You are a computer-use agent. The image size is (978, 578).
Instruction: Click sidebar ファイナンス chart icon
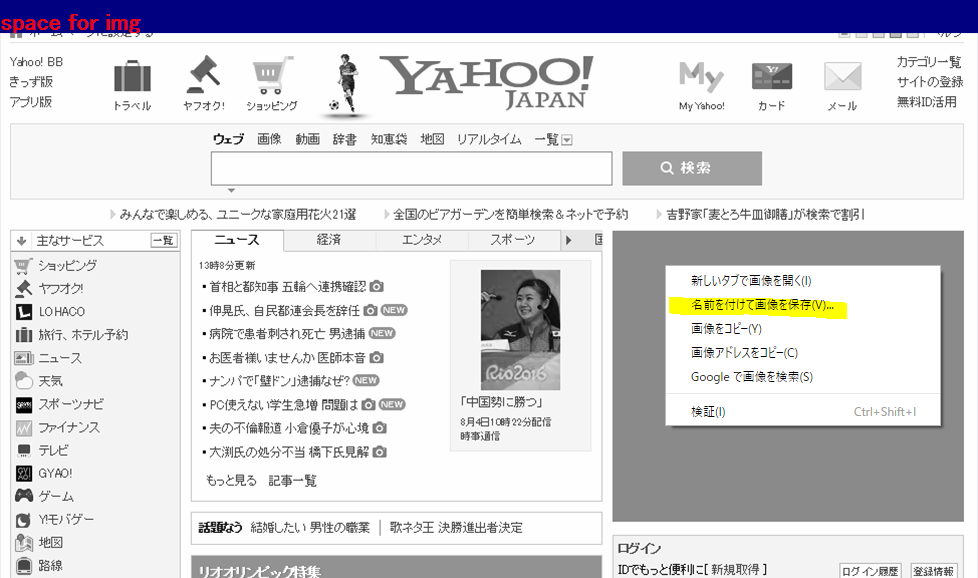coord(23,428)
